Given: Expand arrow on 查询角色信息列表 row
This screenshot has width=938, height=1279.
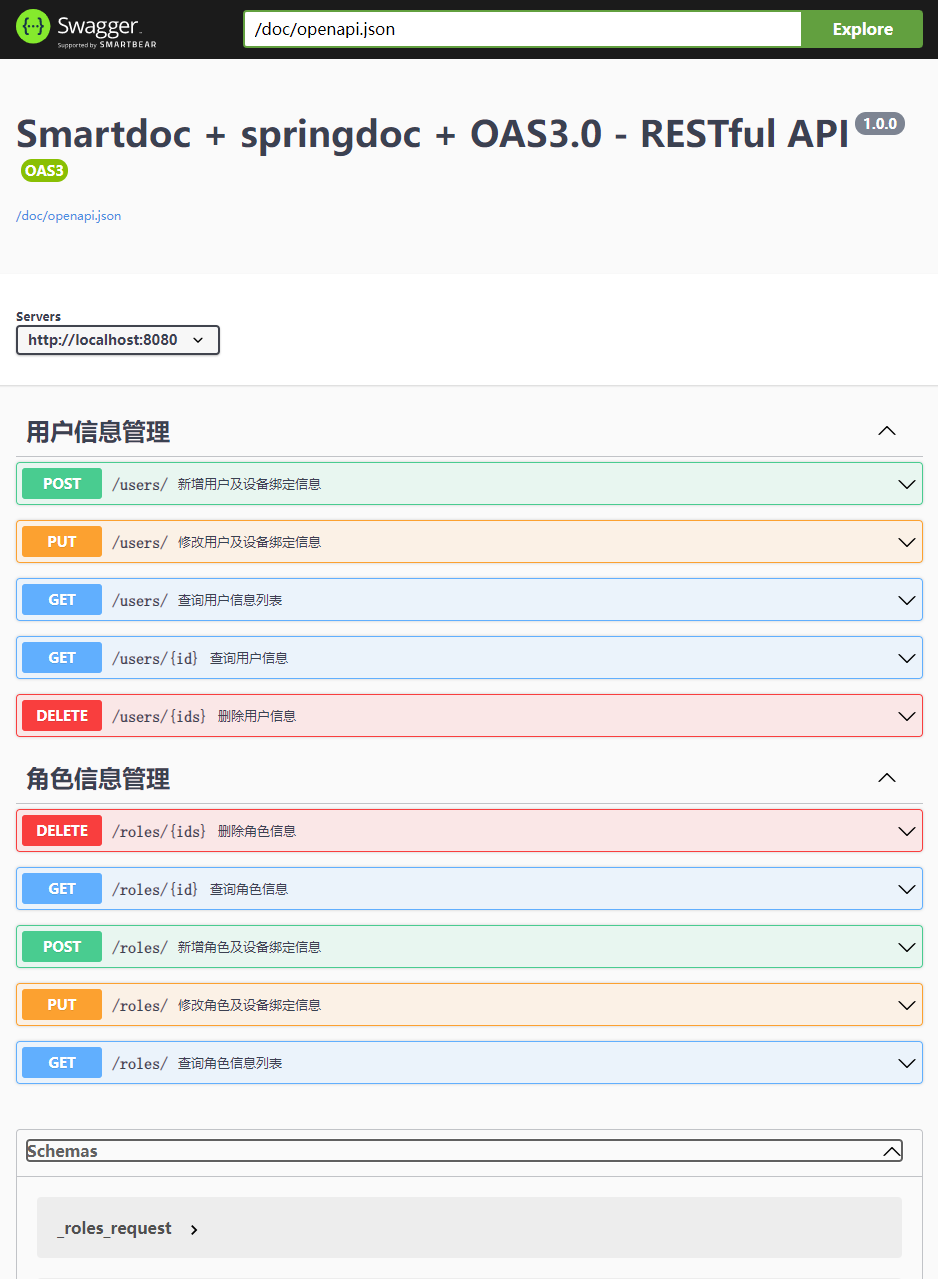Looking at the screenshot, I should coord(907,1063).
